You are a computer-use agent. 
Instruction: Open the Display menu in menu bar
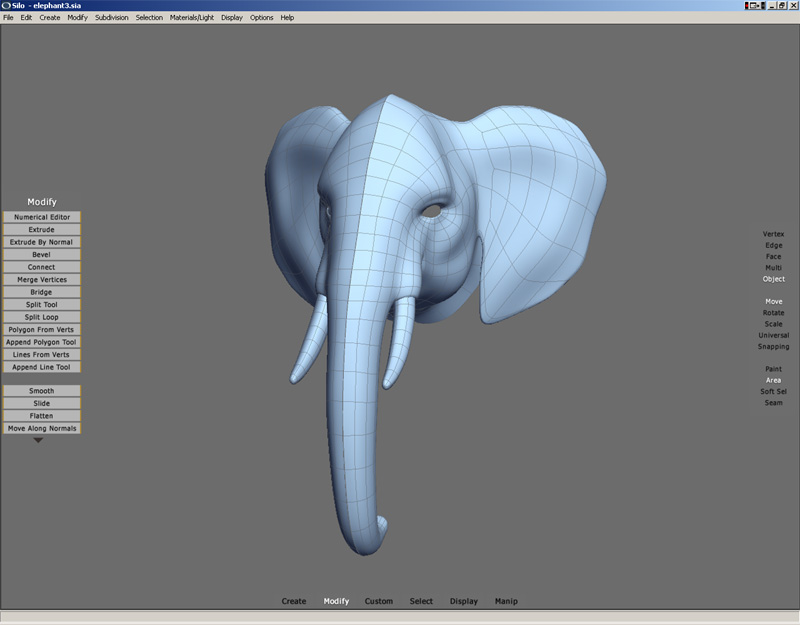click(x=232, y=17)
